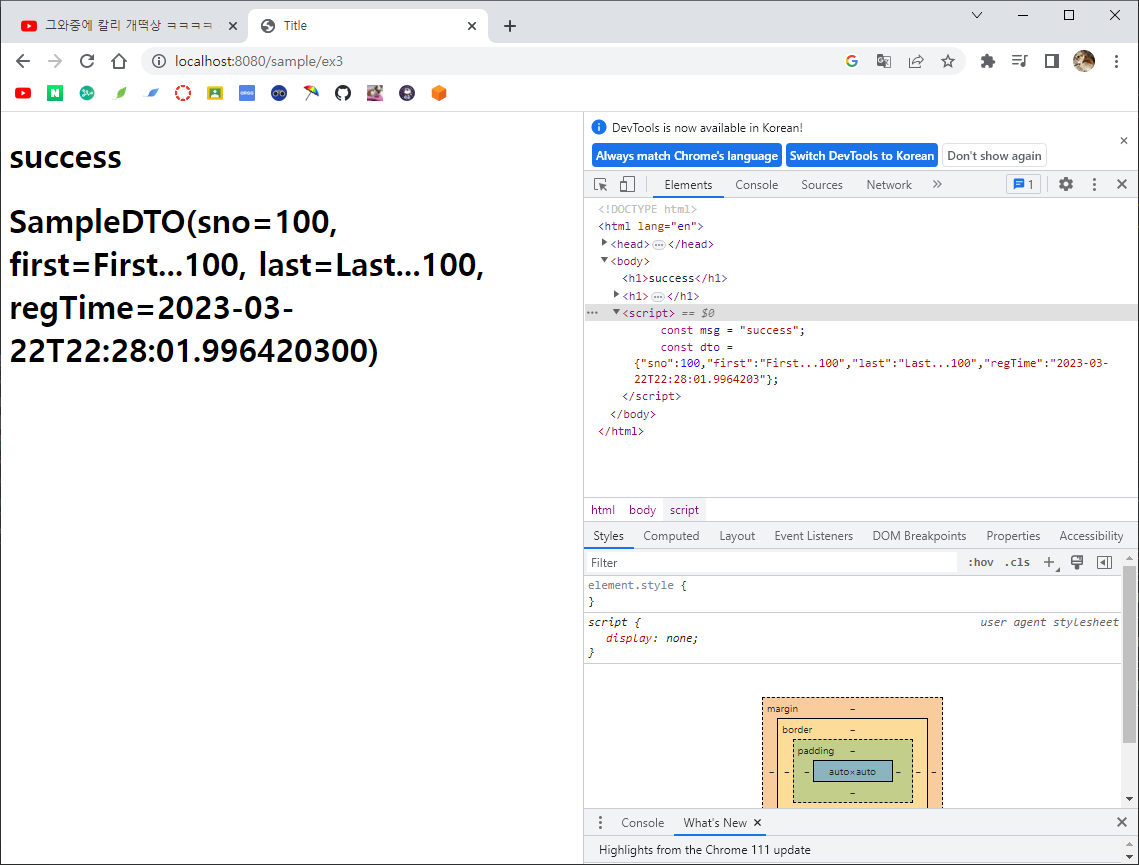
Task: Focus the Styles Filter field
Action: point(771,563)
